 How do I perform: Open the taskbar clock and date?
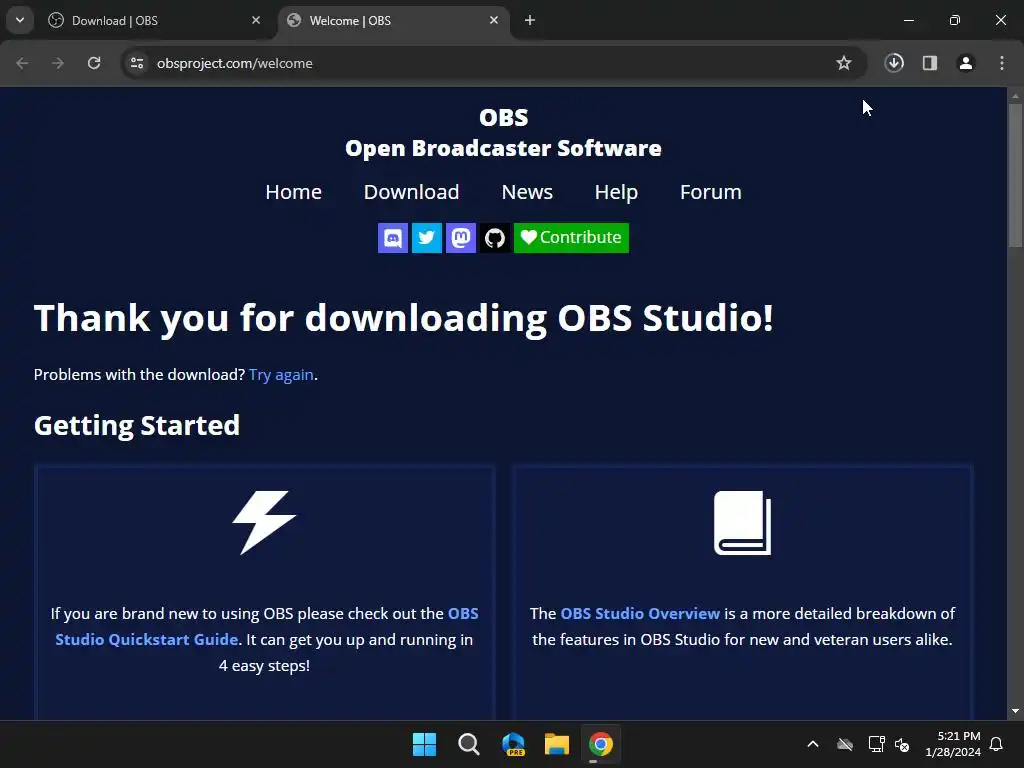click(953, 744)
